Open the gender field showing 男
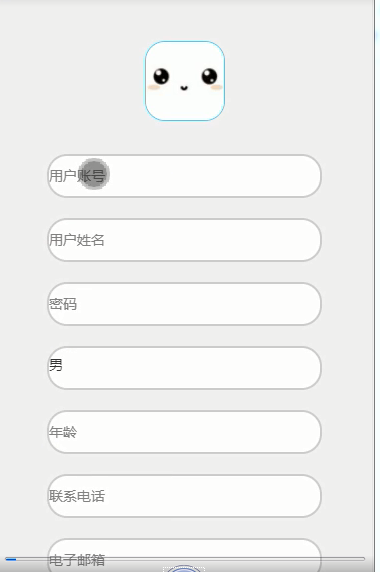This screenshot has height=572, width=380. [185, 368]
